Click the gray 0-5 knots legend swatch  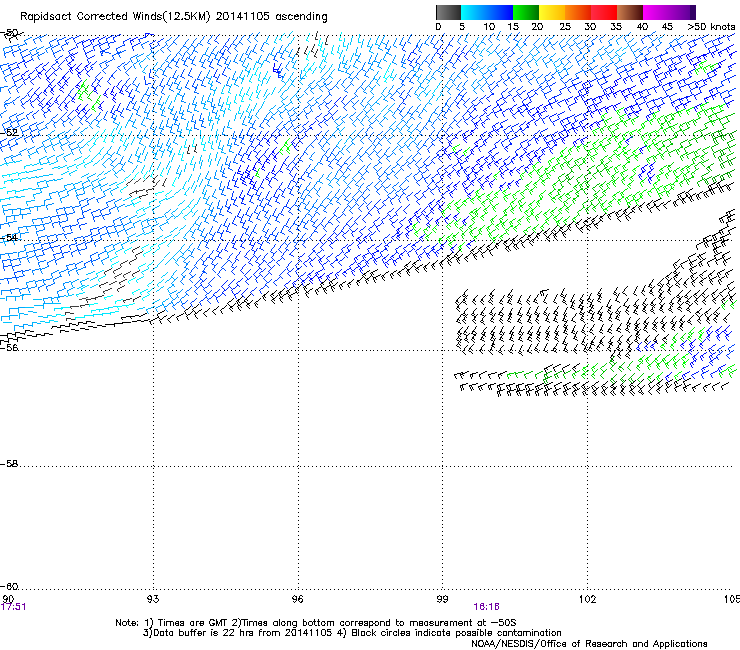448,12
